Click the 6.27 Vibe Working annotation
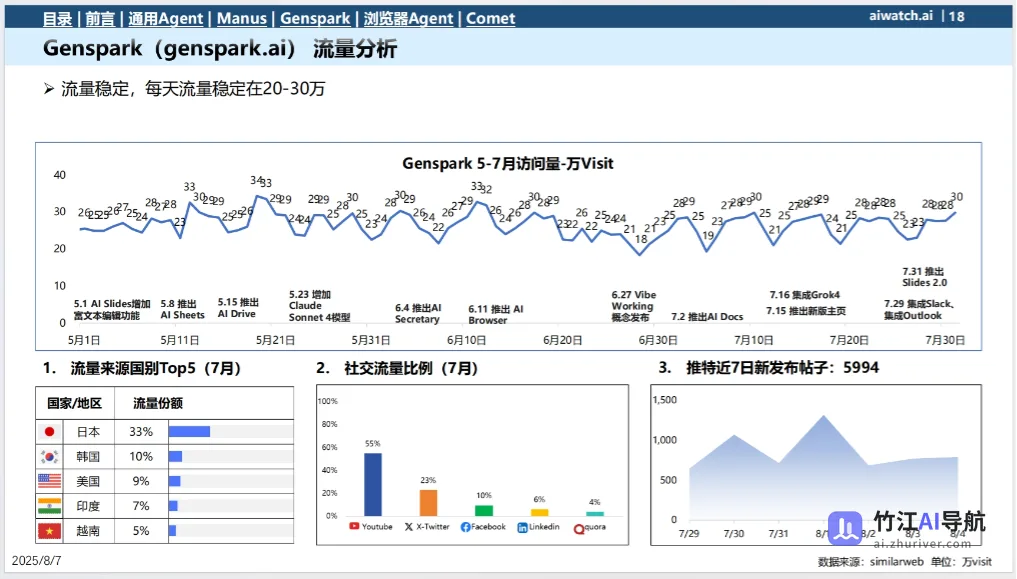 coord(634,306)
